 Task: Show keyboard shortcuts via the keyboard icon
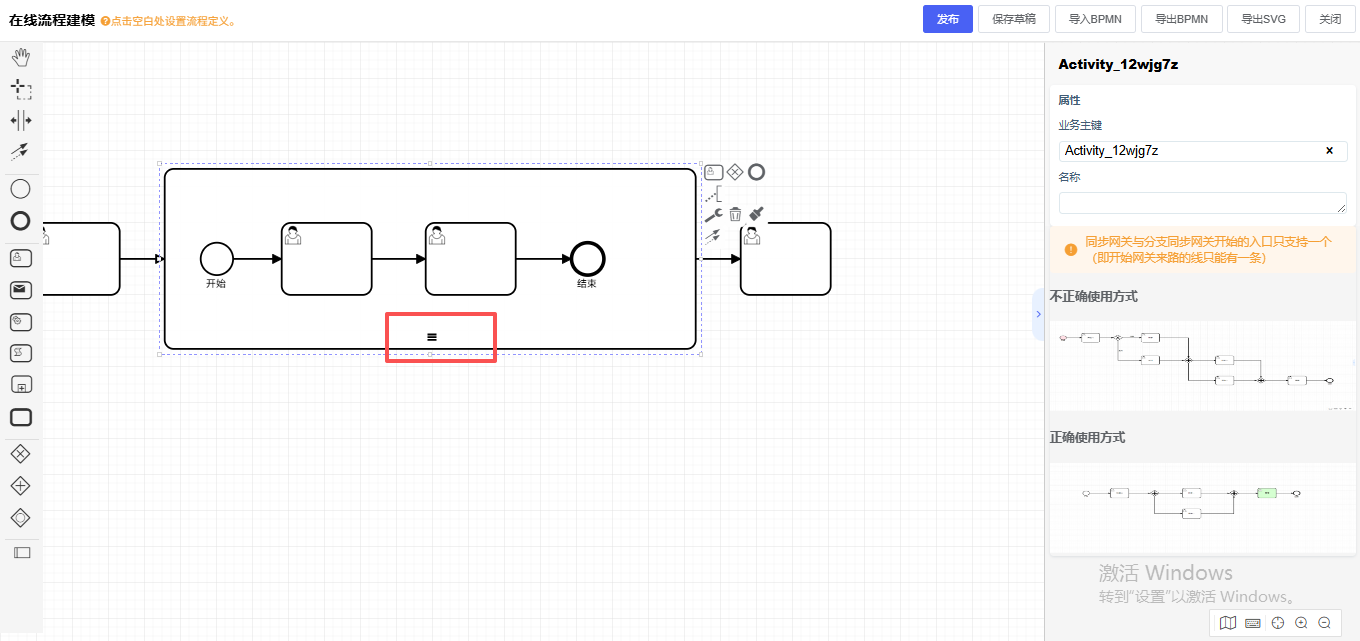coord(1253,623)
